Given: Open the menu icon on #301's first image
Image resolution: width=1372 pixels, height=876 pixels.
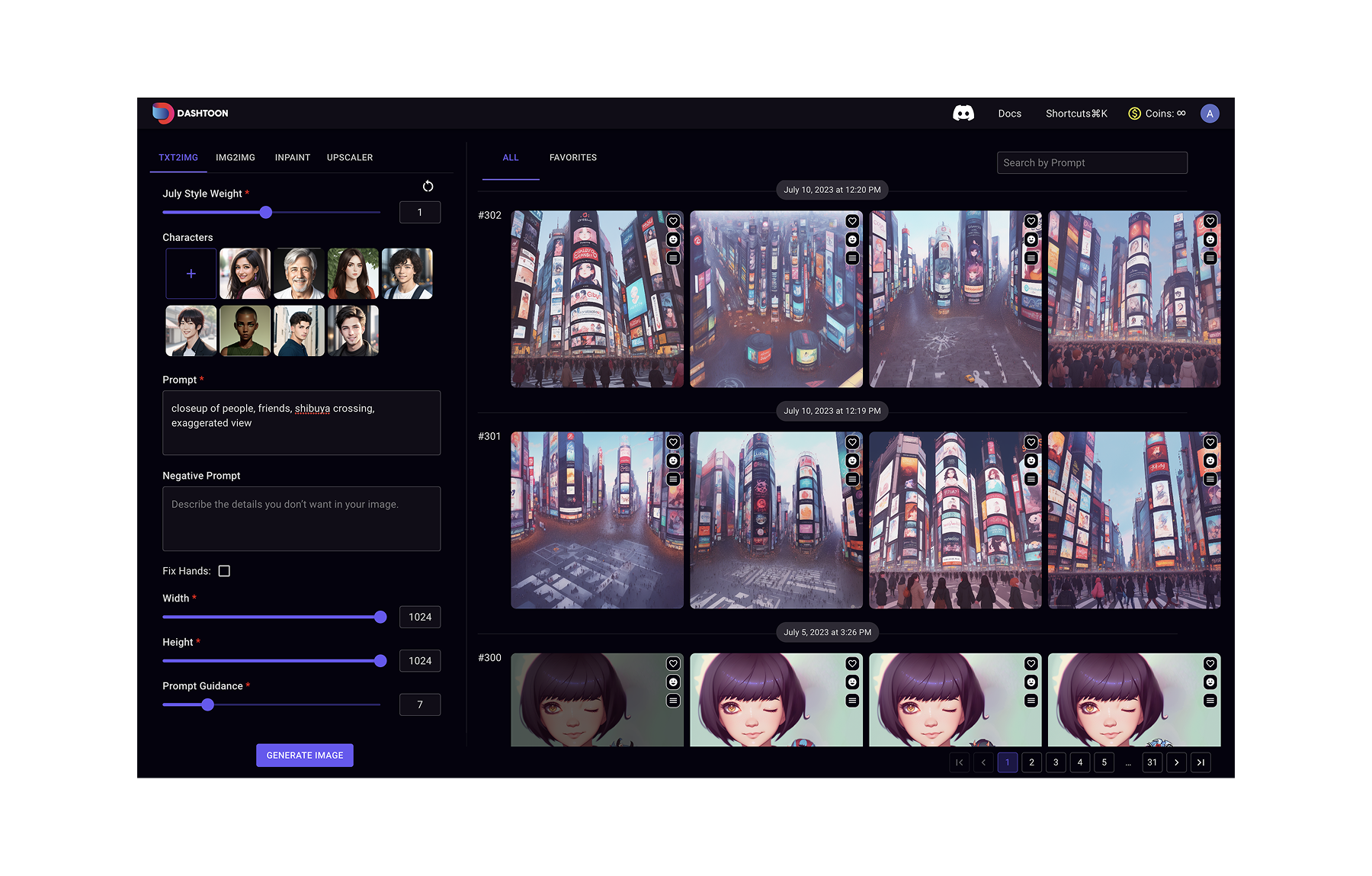Looking at the screenshot, I should (x=673, y=479).
